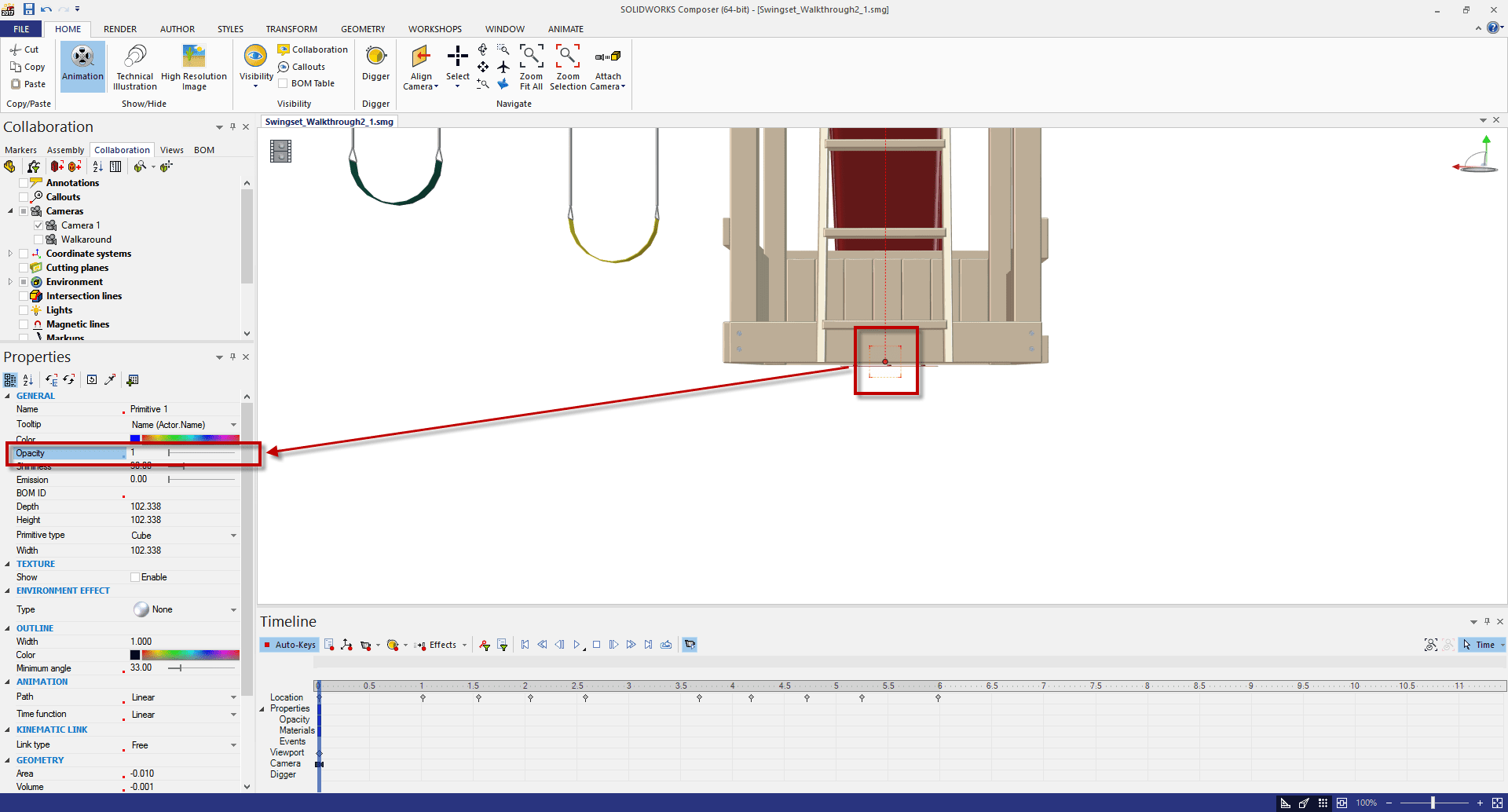Image resolution: width=1508 pixels, height=812 pixels.
Task: Open the Link type dropdown
Action: pyautogui.click(x=233, y=745)
